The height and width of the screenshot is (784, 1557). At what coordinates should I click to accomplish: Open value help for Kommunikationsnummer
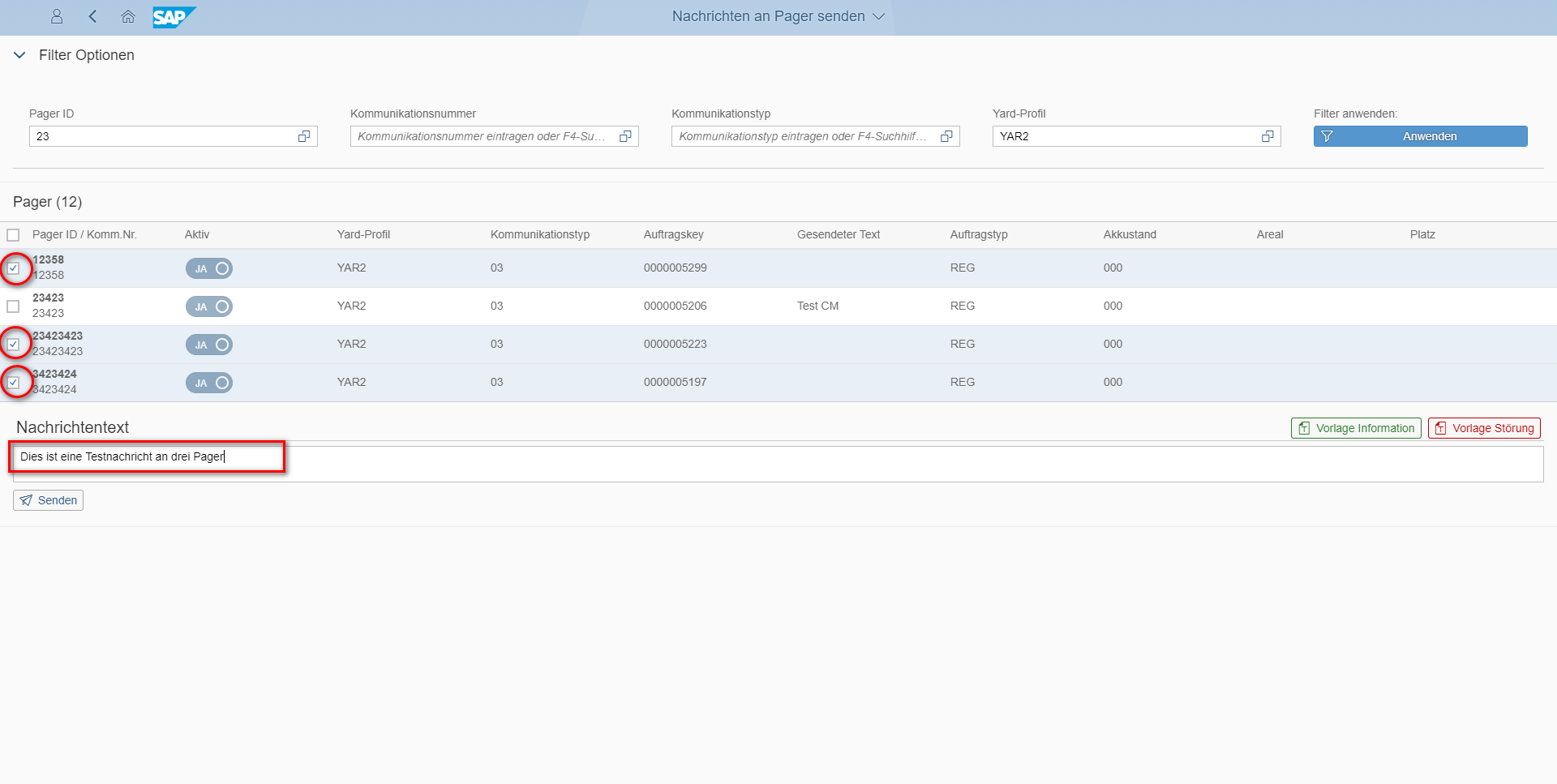click(x=625, y=136)
